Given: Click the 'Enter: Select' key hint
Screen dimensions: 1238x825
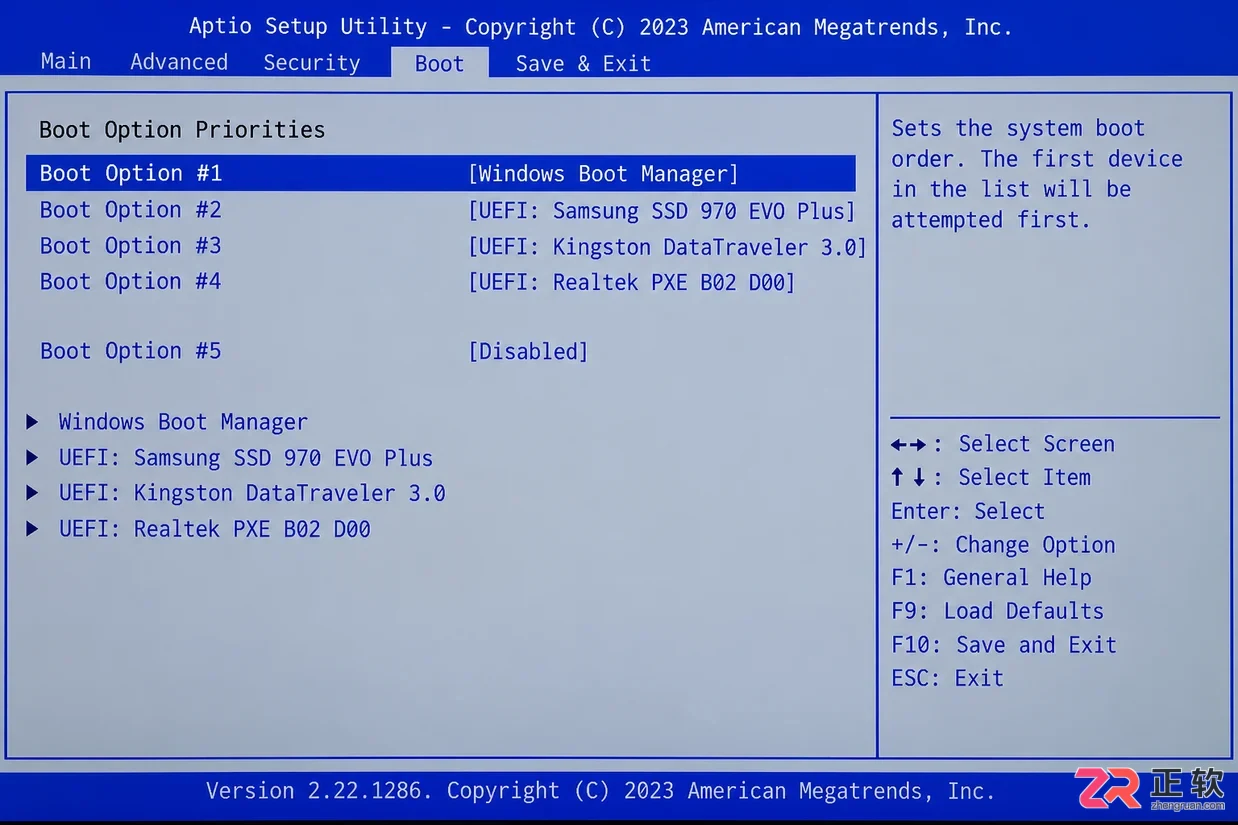Looking at the screenshot, I should [x=968, y=511].
